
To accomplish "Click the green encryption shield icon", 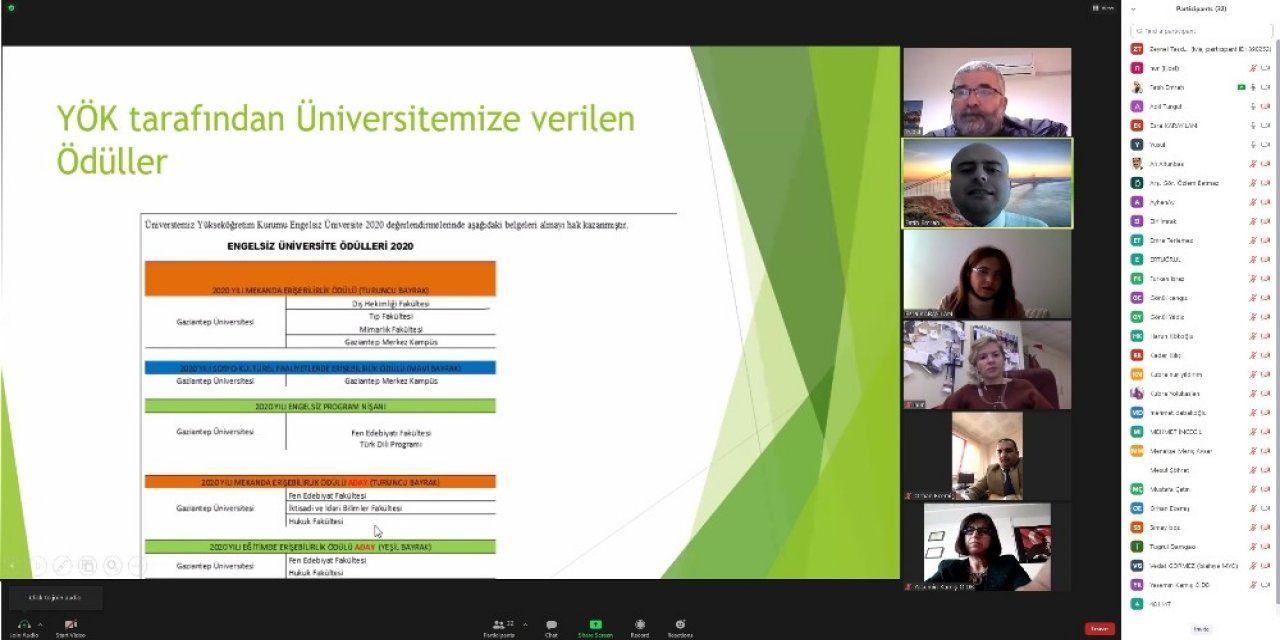I will 11,8.
